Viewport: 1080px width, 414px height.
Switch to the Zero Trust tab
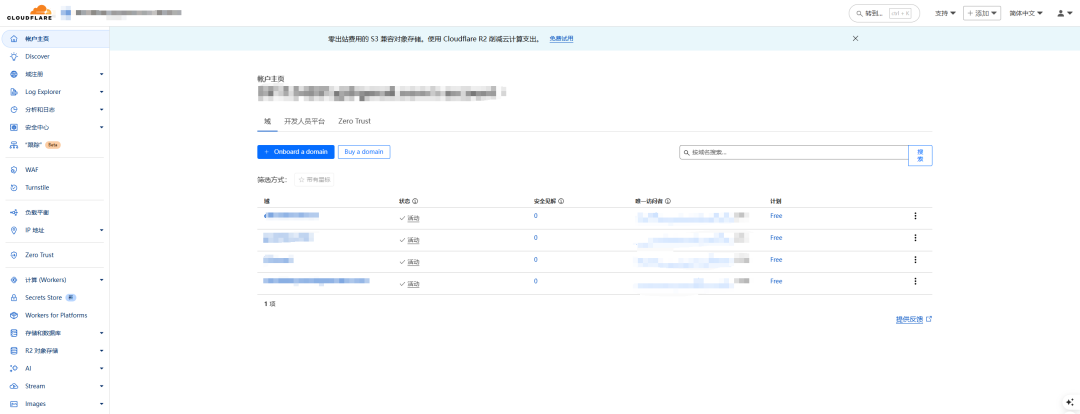point(354,121)
